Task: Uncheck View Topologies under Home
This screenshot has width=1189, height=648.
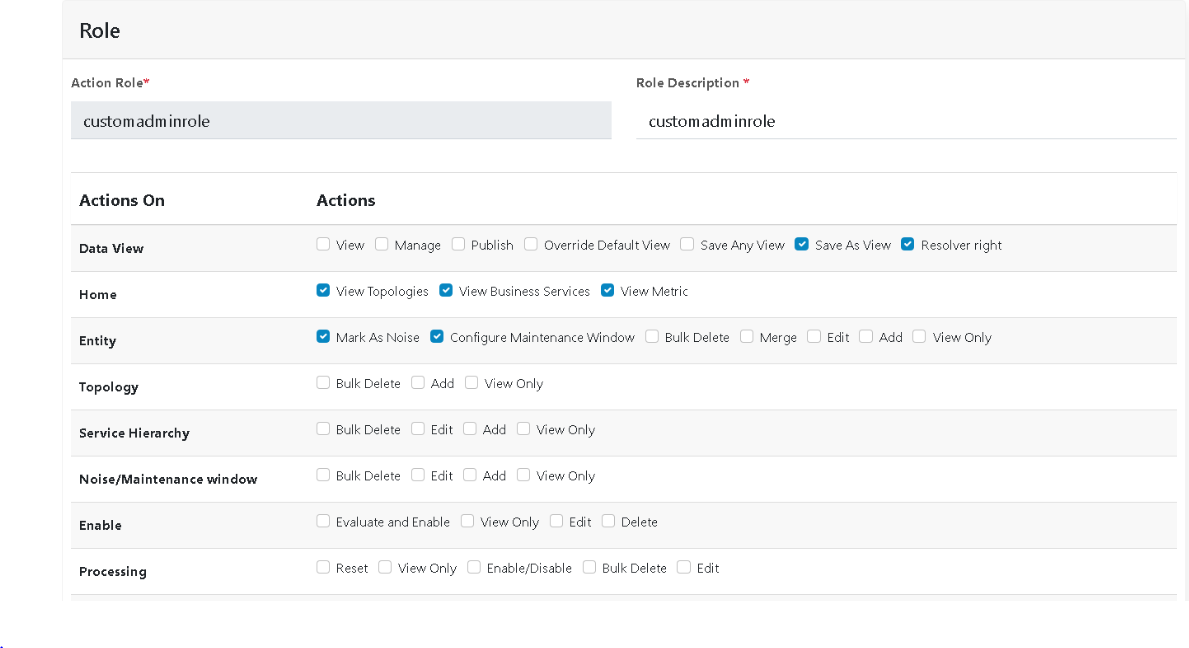Action: [x=323, y=291]
